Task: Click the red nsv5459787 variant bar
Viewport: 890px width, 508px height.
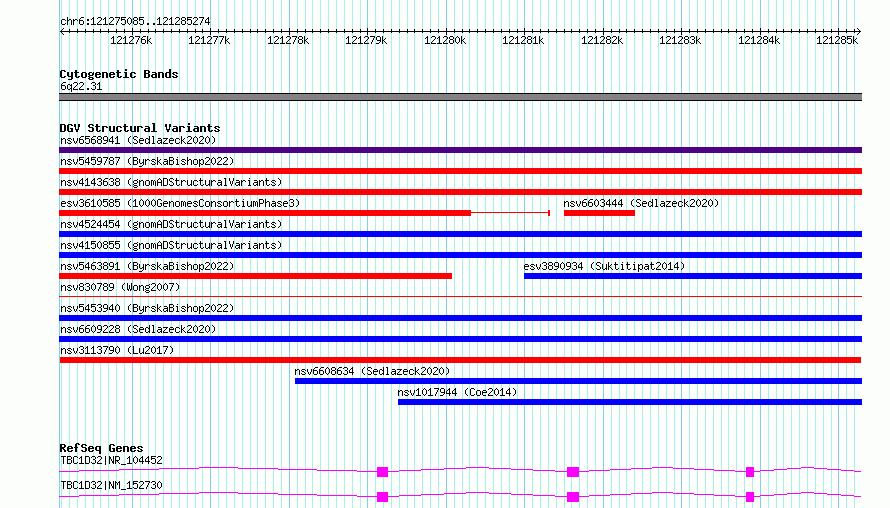Action: pyautogui.click(x=460, y=171)
